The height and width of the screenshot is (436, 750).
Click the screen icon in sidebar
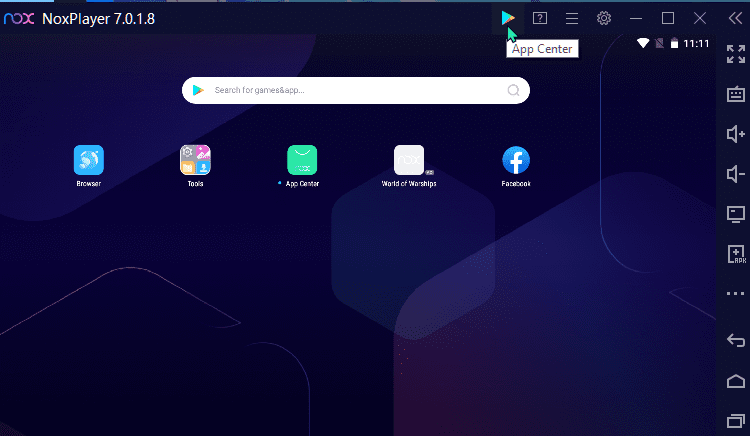click(x=736, y=214)
